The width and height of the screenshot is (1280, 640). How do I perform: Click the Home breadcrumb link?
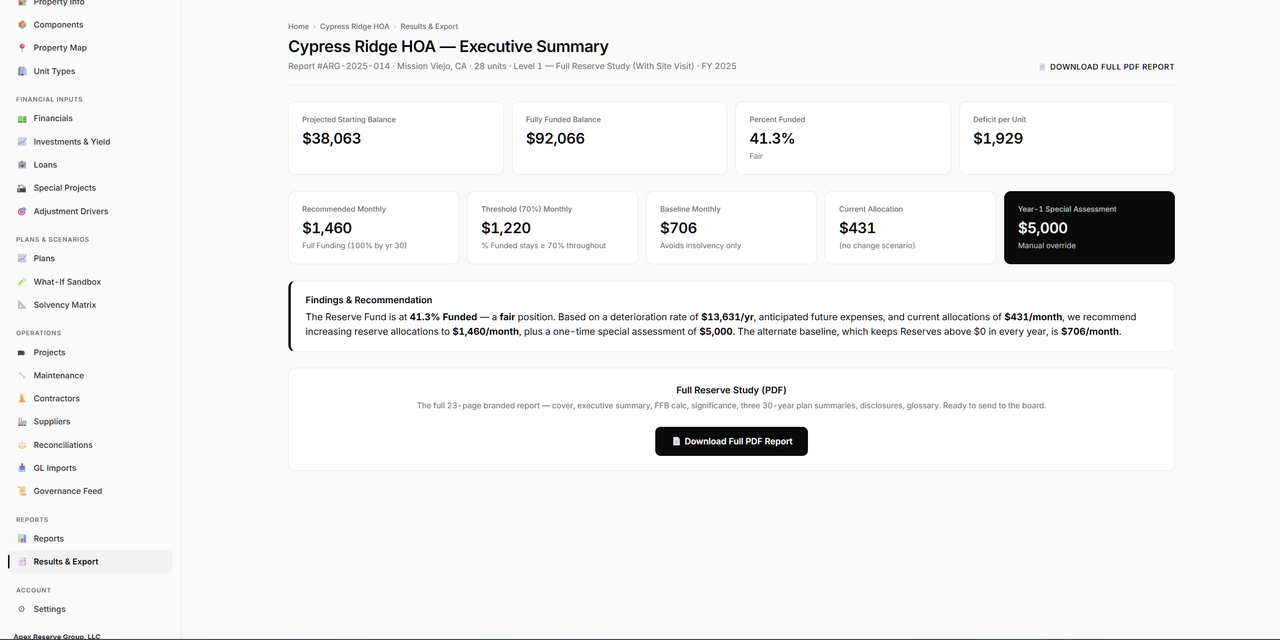pos(298,26)
